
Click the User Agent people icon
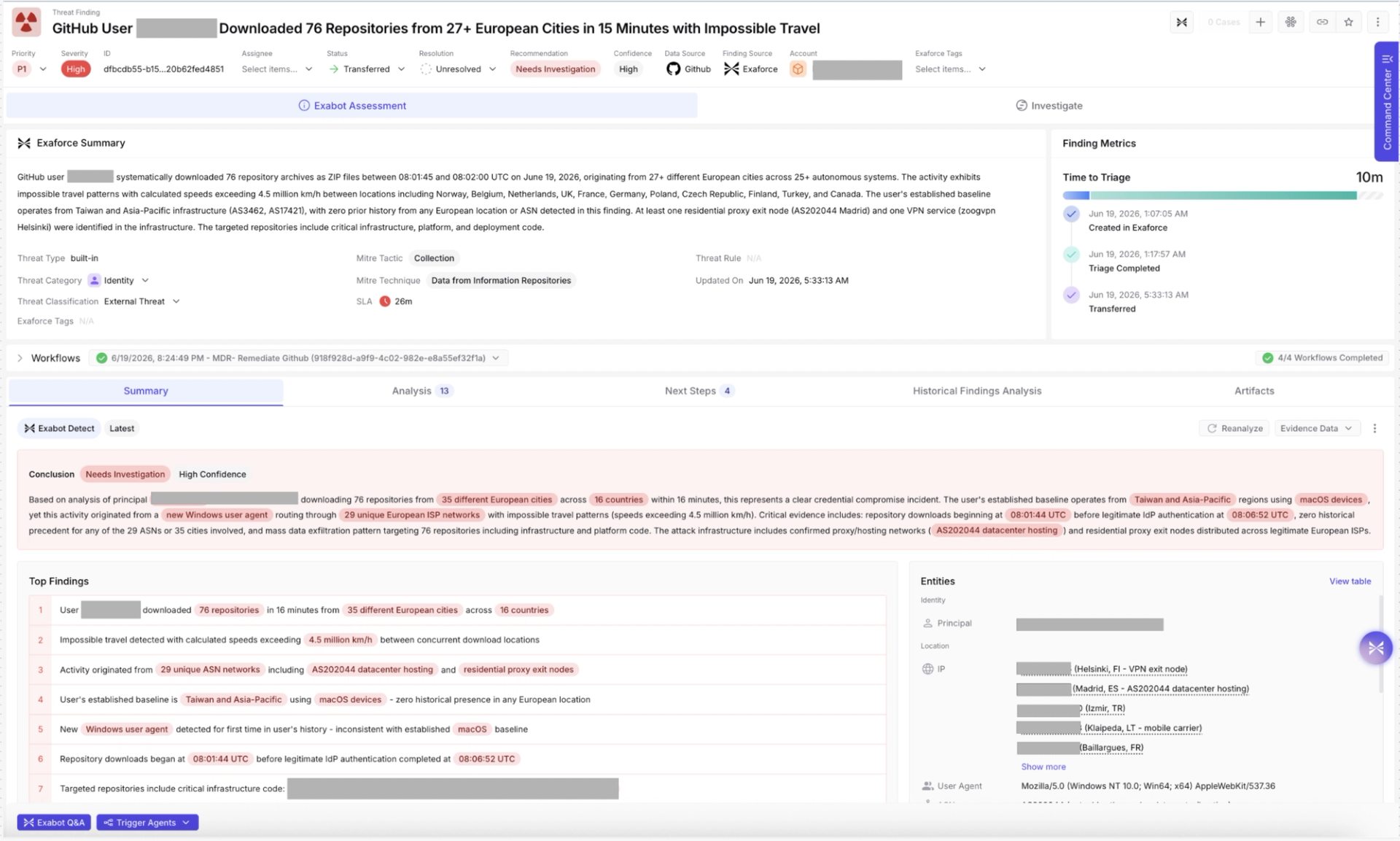[x=927, y=786]
